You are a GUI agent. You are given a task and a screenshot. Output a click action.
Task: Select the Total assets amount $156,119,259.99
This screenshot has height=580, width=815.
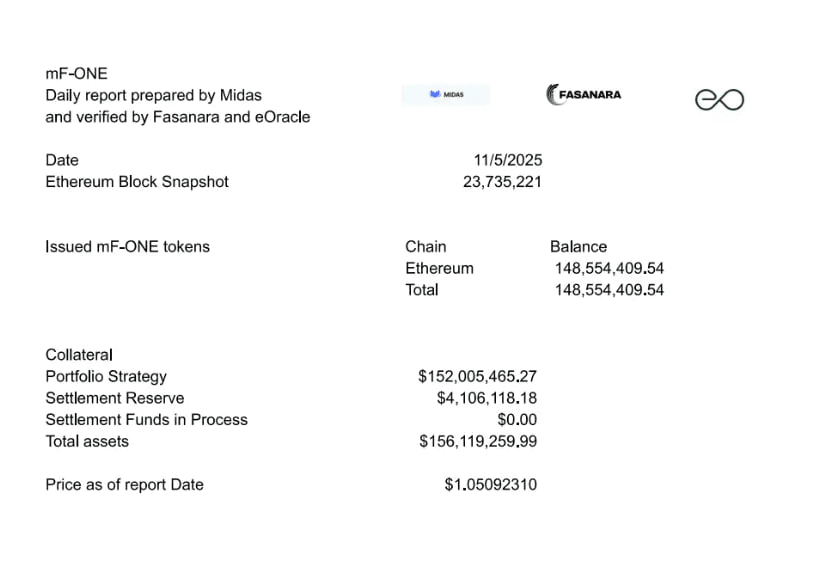(x=478, y=441)
